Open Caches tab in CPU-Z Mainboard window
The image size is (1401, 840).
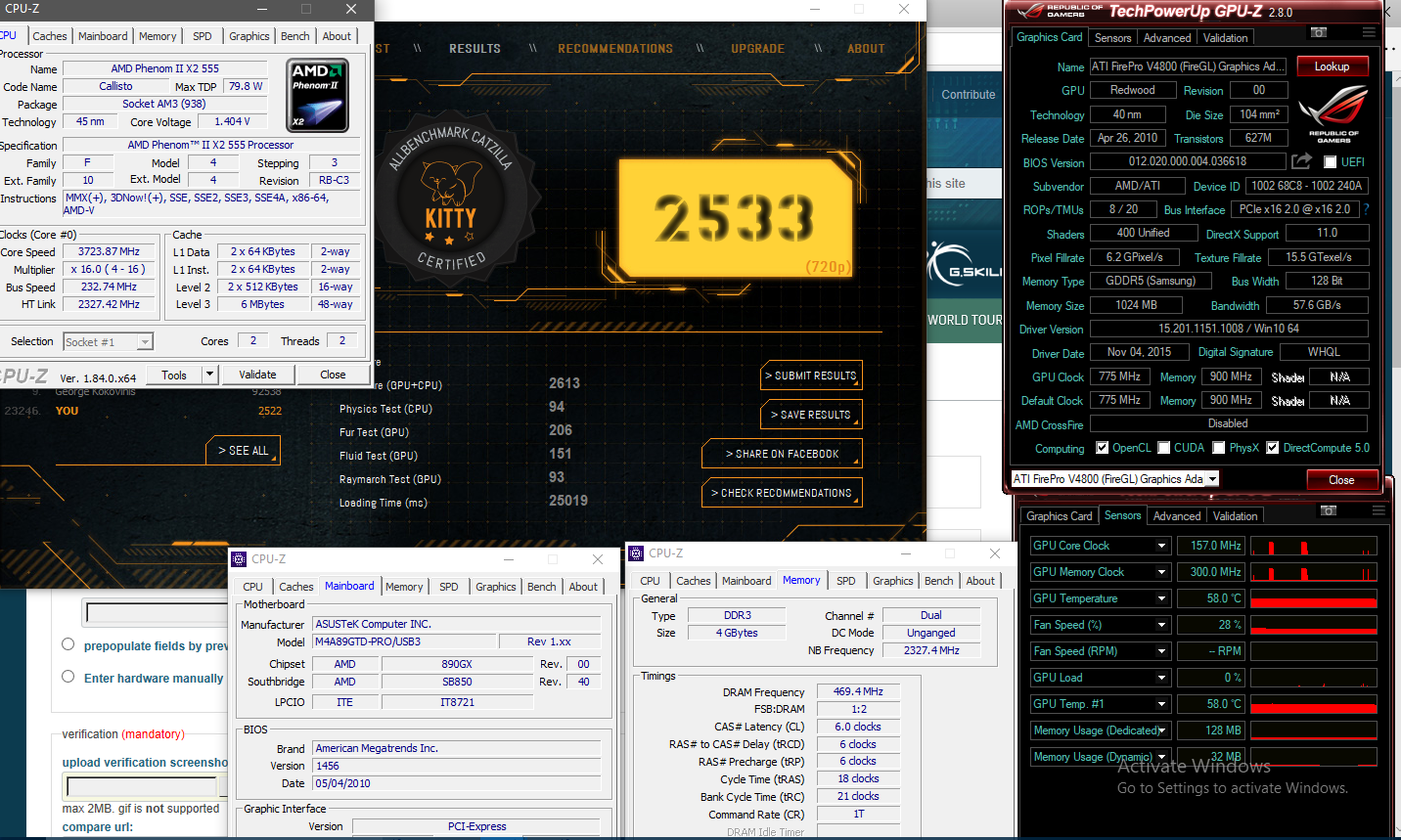[296, 587]
